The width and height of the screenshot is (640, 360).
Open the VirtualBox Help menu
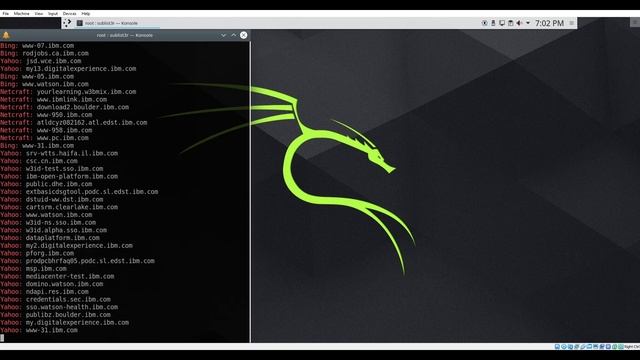[x=86, y=13]
